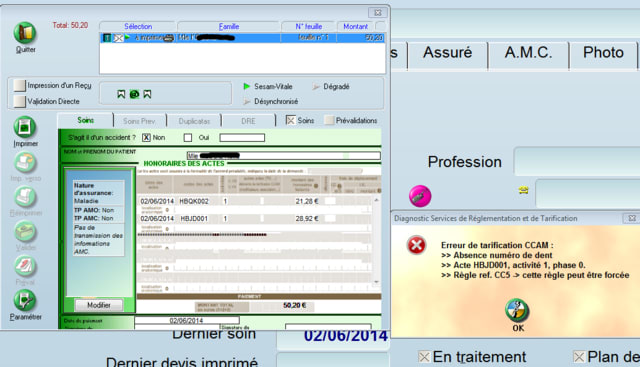
Task: Enable the Prévalidations checkbox
Action: (x=329, y=120)
